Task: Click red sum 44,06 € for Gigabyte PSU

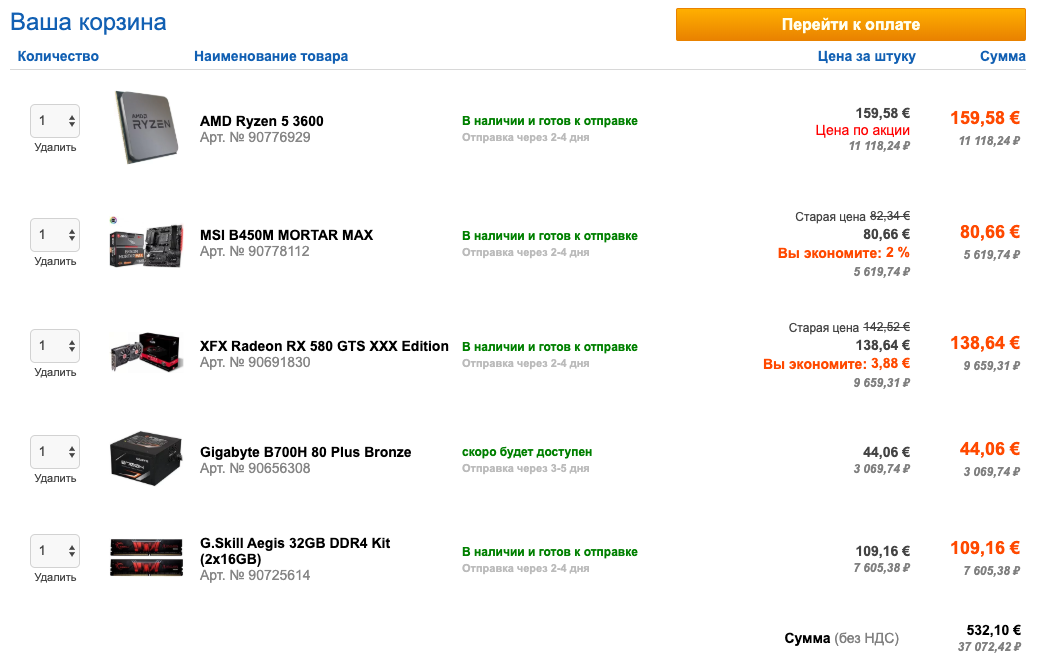Action: 990,449
